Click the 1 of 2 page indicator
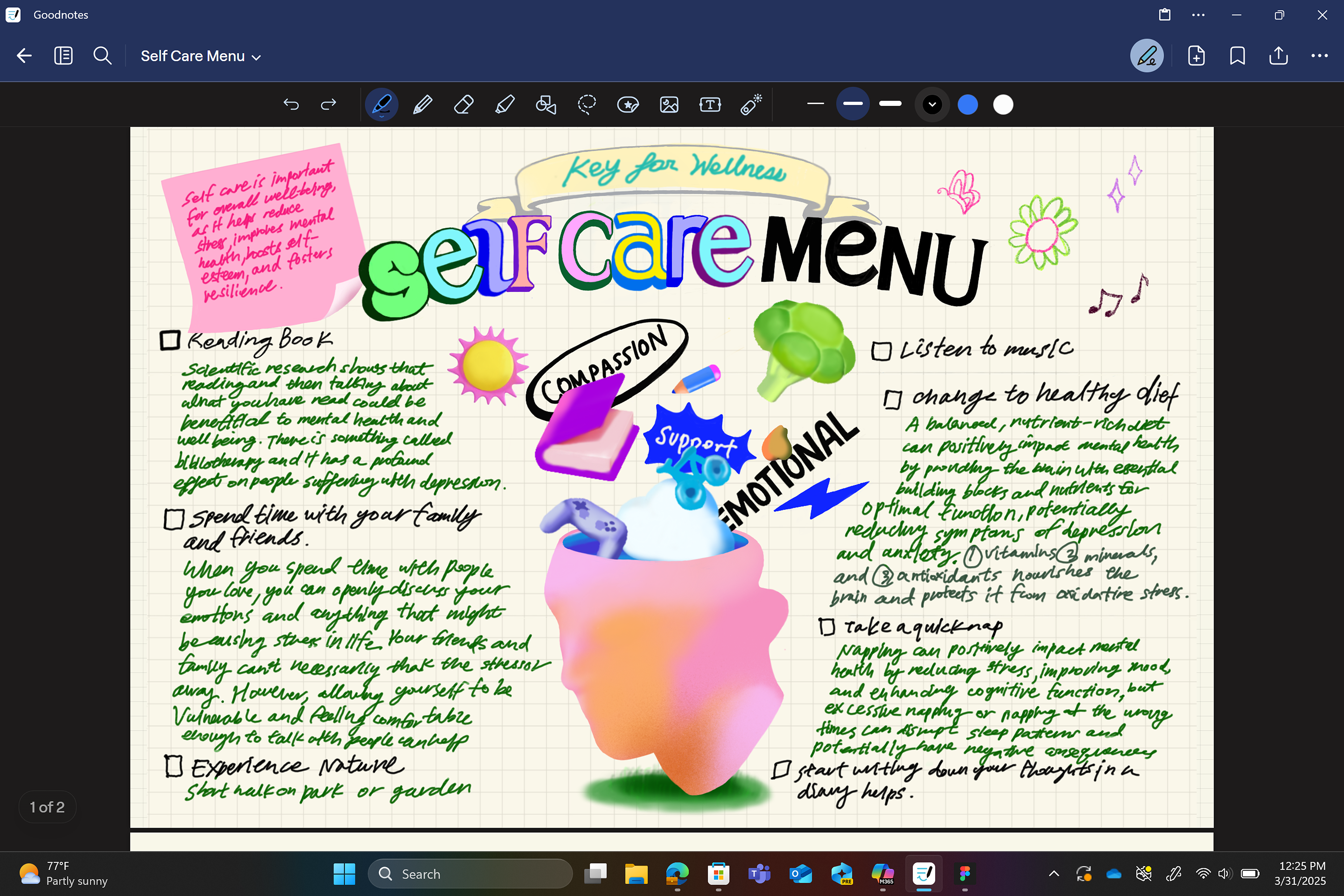Image resolution: width=1344 pixels, height=896 pixels. tap(48, 807)
